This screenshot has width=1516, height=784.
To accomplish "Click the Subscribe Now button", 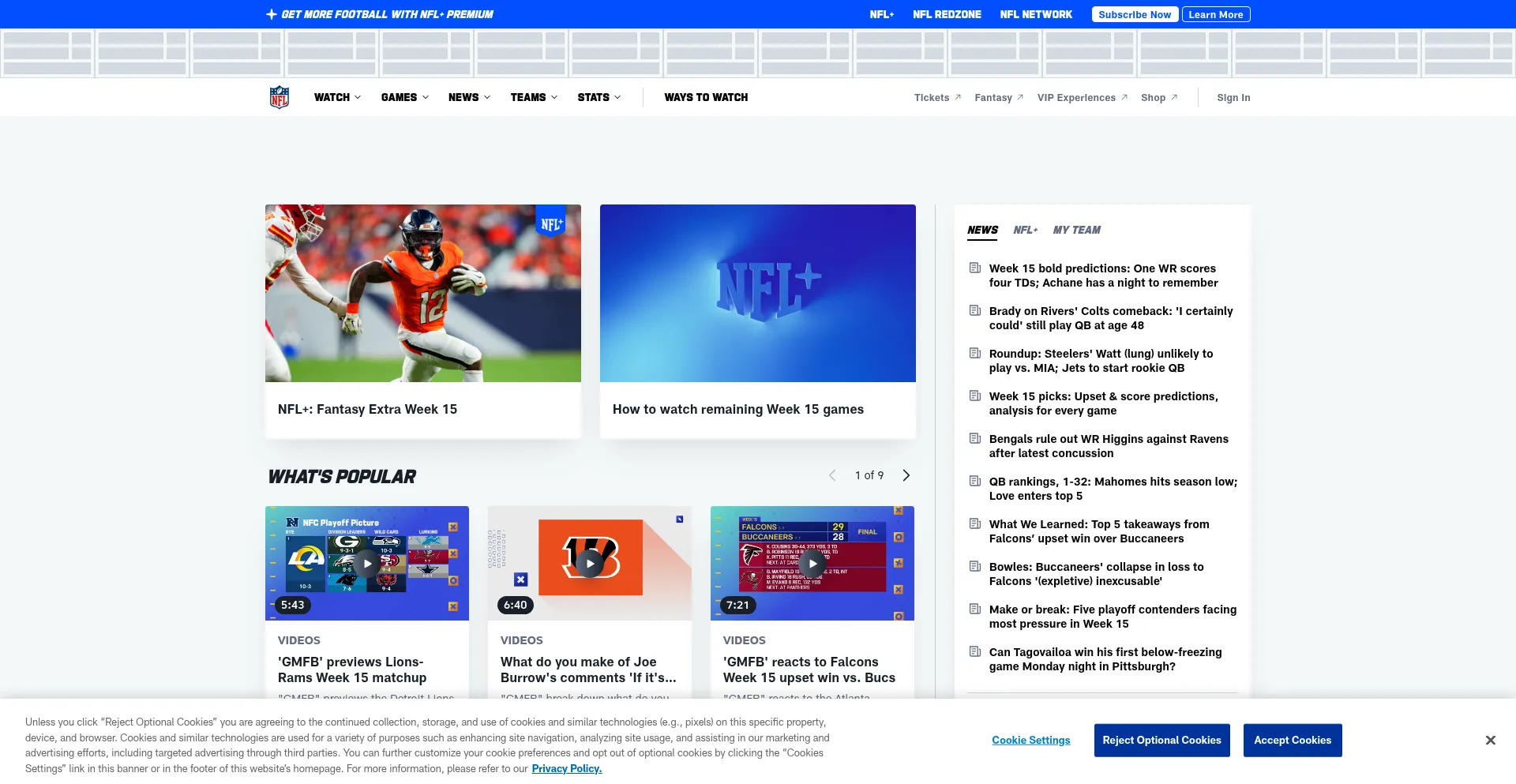I will click(x=1135, y=14).
